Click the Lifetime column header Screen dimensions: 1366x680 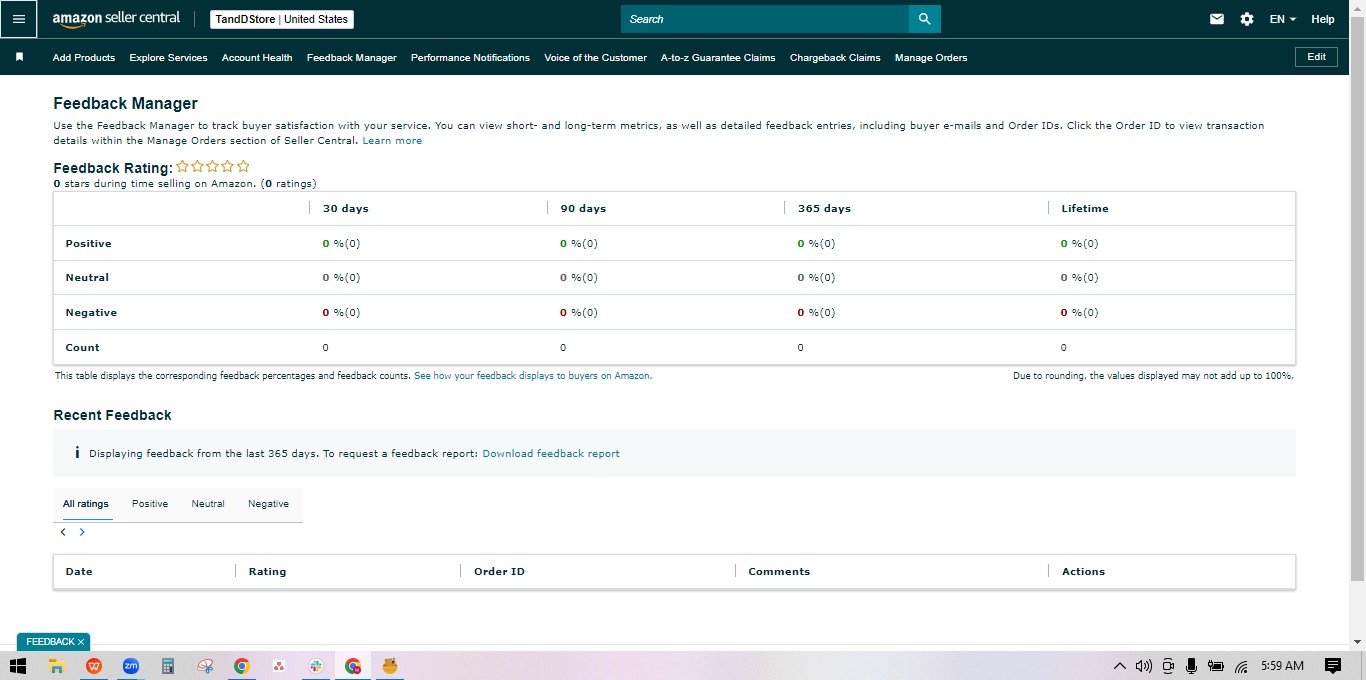click(x=1085, y=209)
